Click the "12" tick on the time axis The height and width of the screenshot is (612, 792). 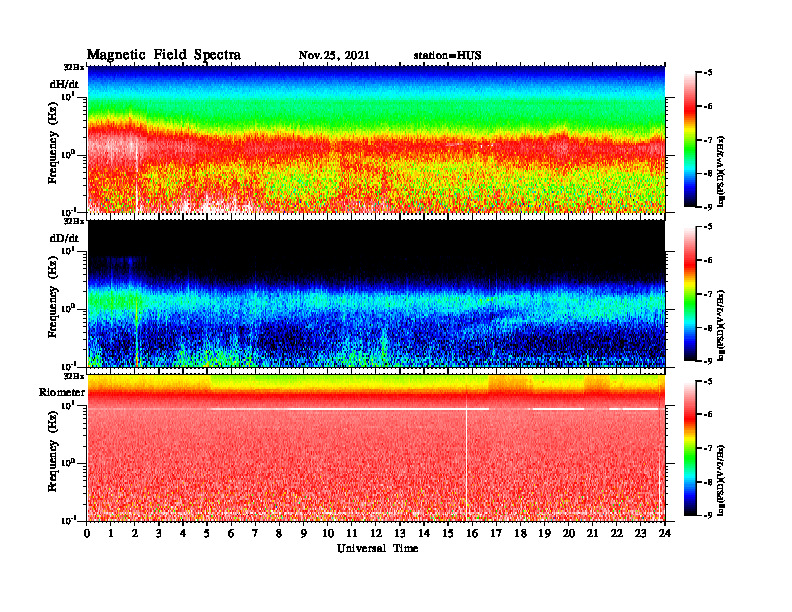(x=376, y=534)
